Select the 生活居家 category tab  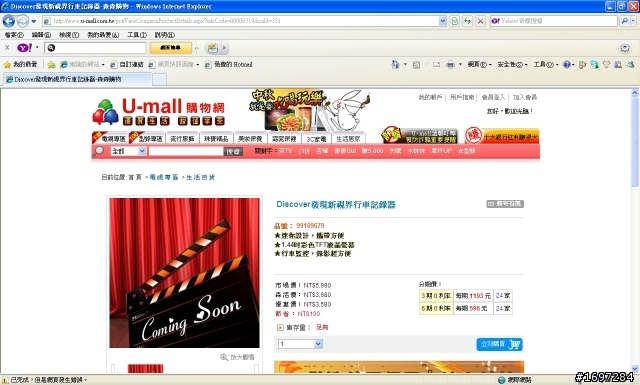(348, 139)
